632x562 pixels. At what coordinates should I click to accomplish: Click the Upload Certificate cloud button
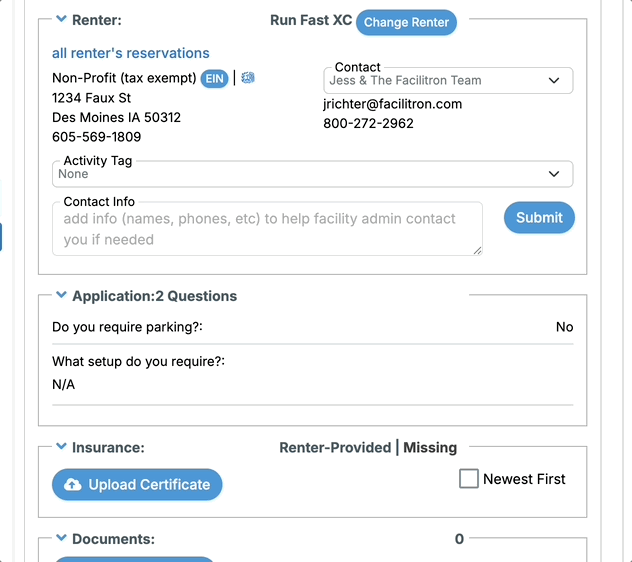click(x=137, y=485)
